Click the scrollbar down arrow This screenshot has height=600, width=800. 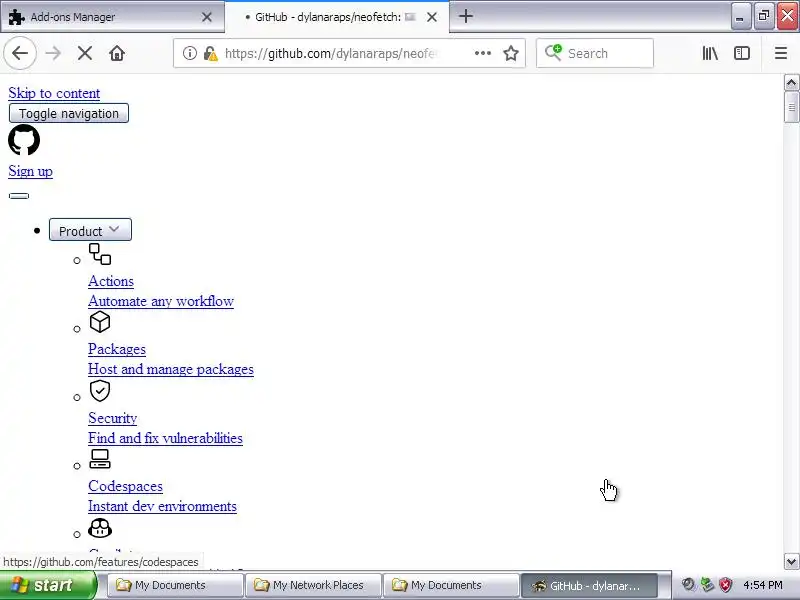pyautogui.click(x=791, y=562)
